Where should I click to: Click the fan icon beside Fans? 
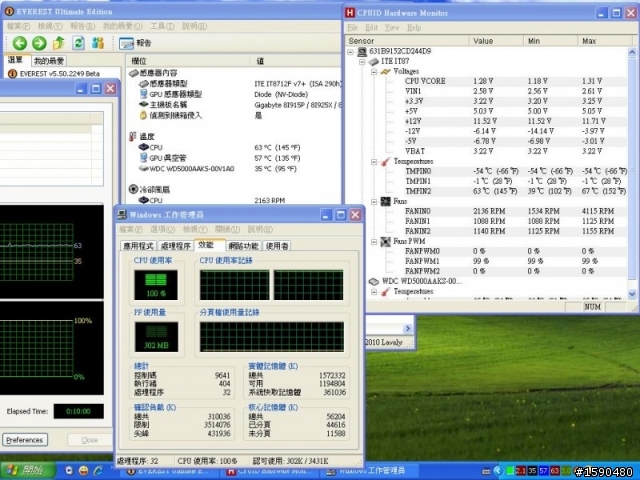click(385, 201)
